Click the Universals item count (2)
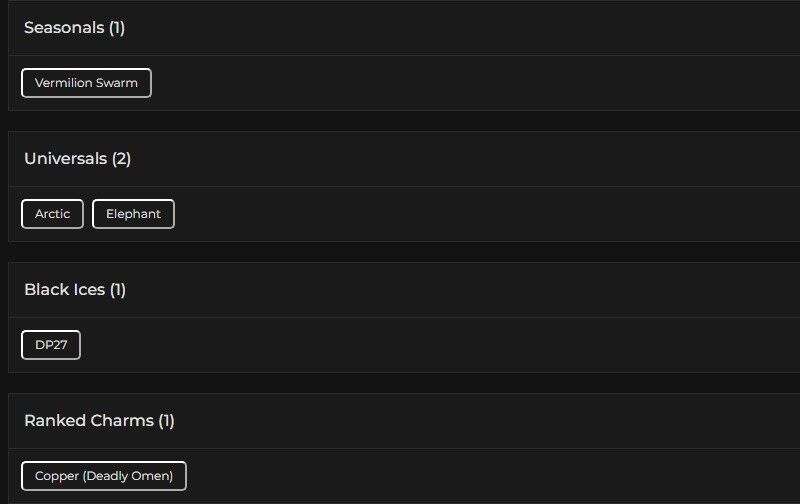This screenshot has height=504, width=800. coord(121,159)
